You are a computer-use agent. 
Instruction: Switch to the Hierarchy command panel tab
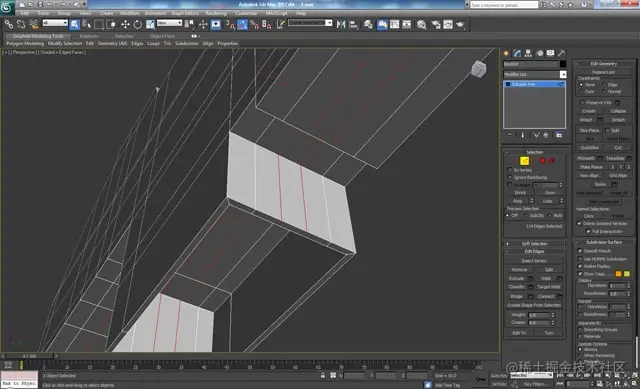coord(529,53)
